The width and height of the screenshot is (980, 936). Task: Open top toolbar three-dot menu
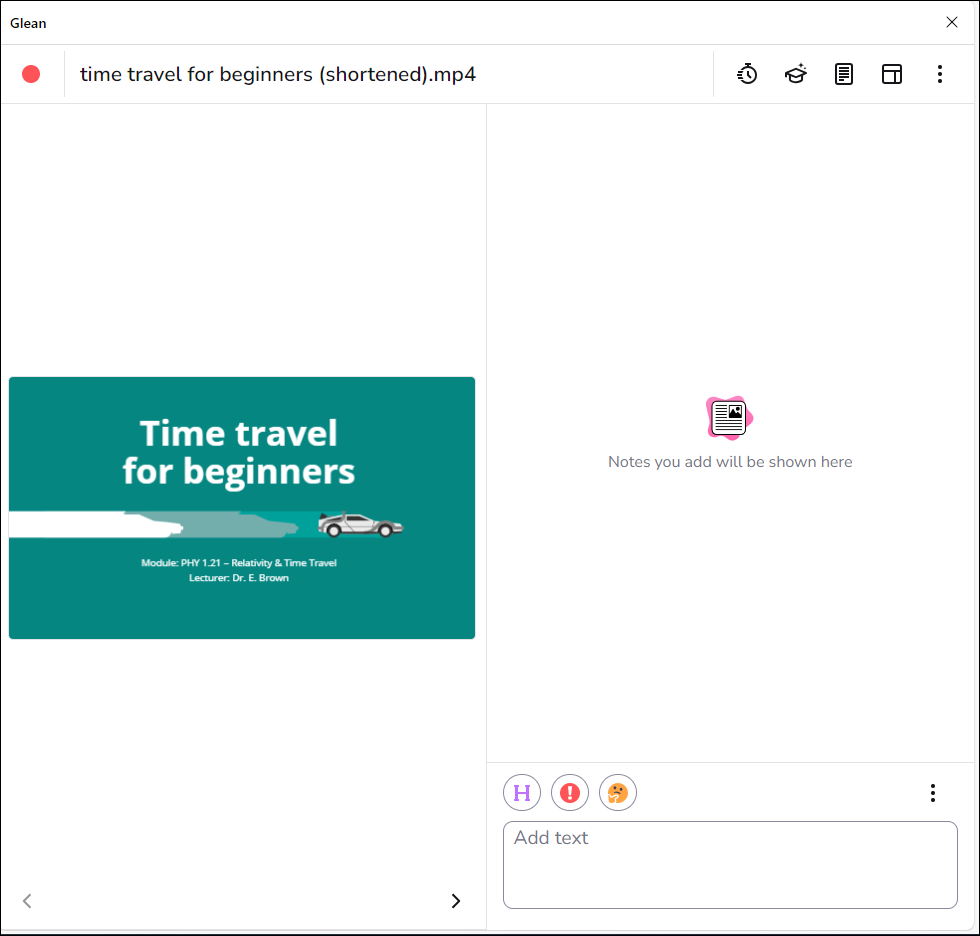[939, 74]
